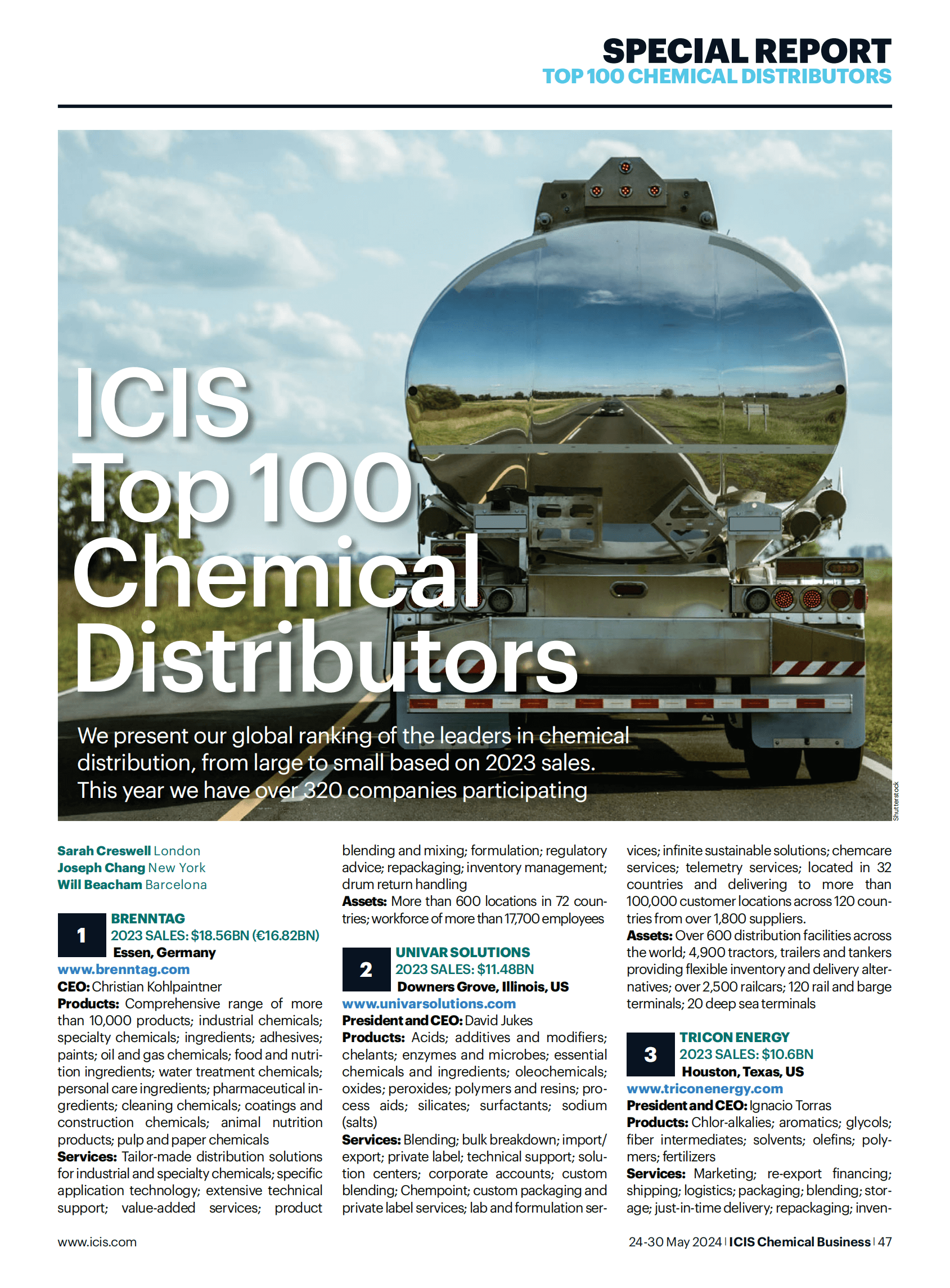
Task: Open the www.univarsolutions.com link
Action: click(429, 1003)
